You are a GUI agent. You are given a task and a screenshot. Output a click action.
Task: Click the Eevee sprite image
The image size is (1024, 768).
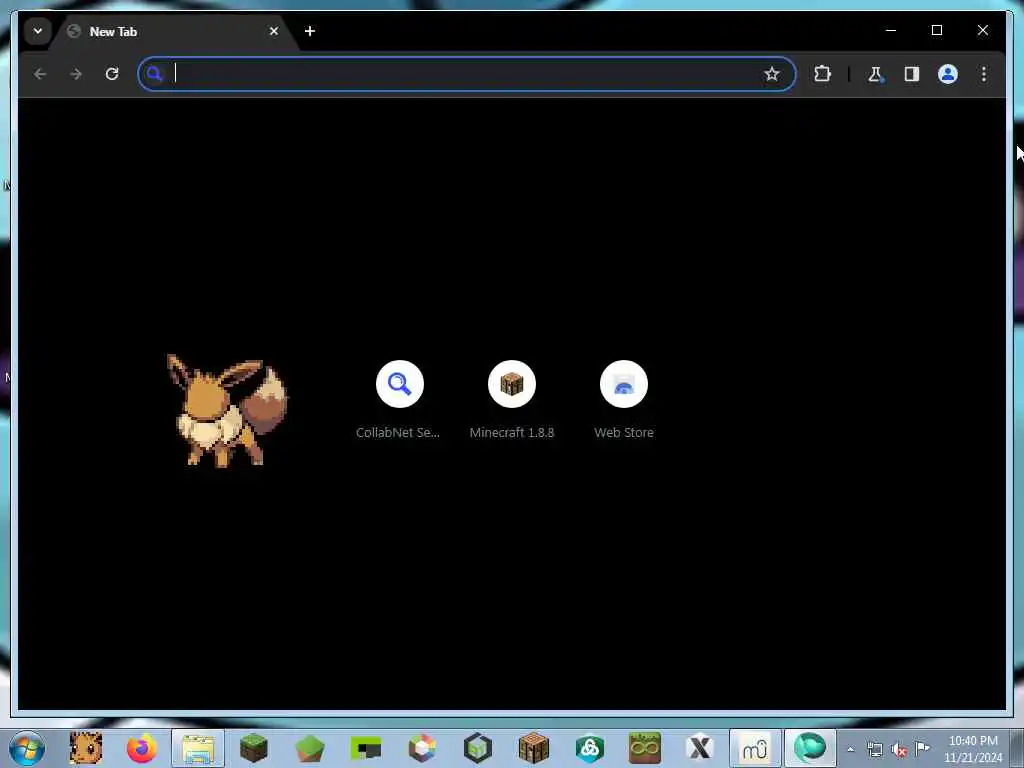pos(227,410)
